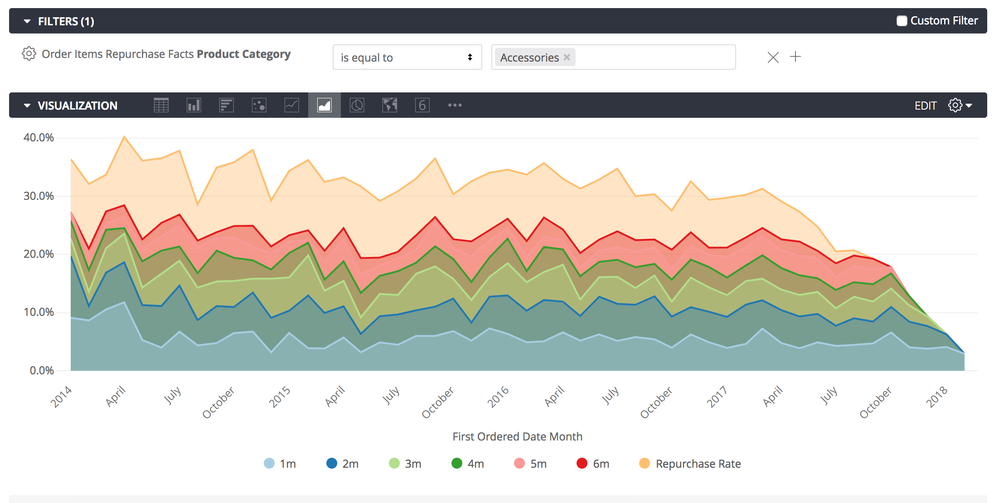999x503 pixels.
Task: Toggle the 5m legend entry
Action: pyautogui.click(x=530, y=463)
